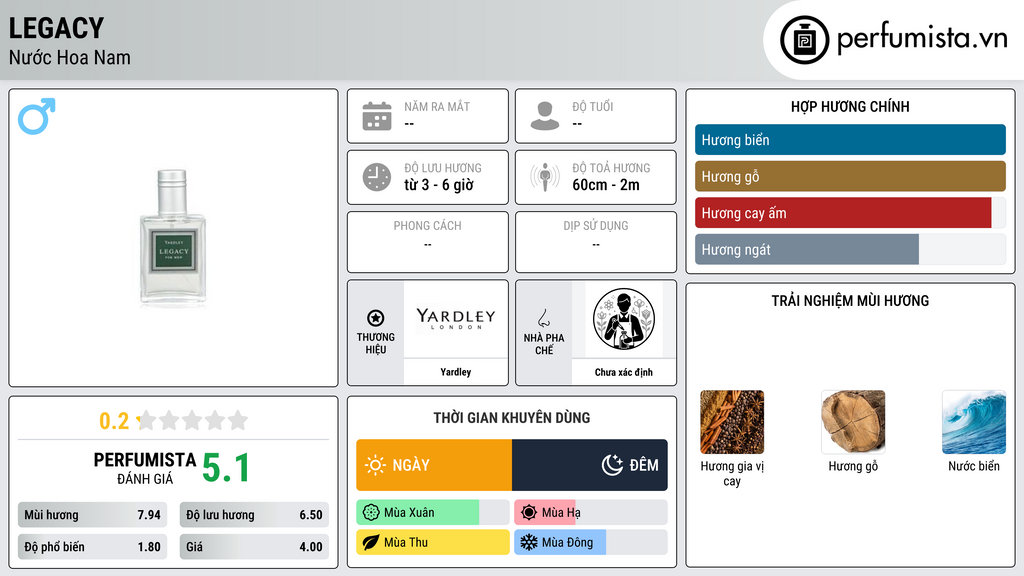Viewport: 1024px width, 576px height.
Task: Click the leaf icon for Mùa Thu
Action: pos(371,542)
